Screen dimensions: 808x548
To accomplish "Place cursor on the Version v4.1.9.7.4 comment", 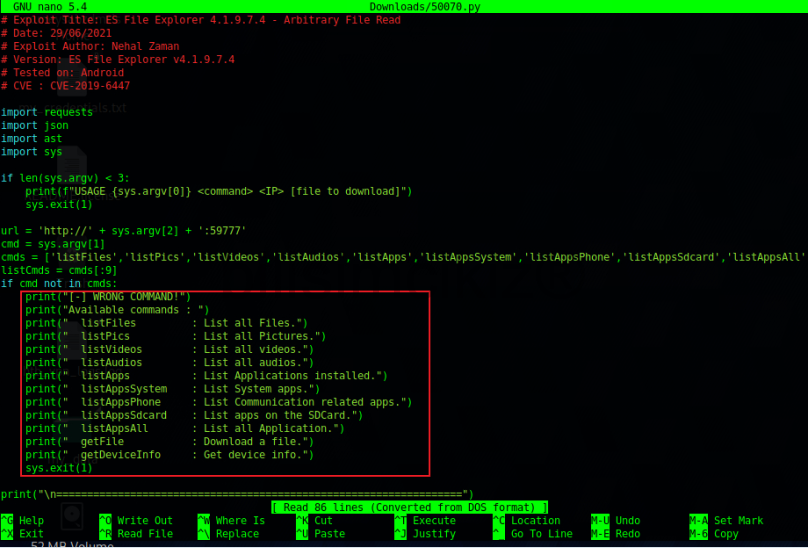I will click(117, 59).
